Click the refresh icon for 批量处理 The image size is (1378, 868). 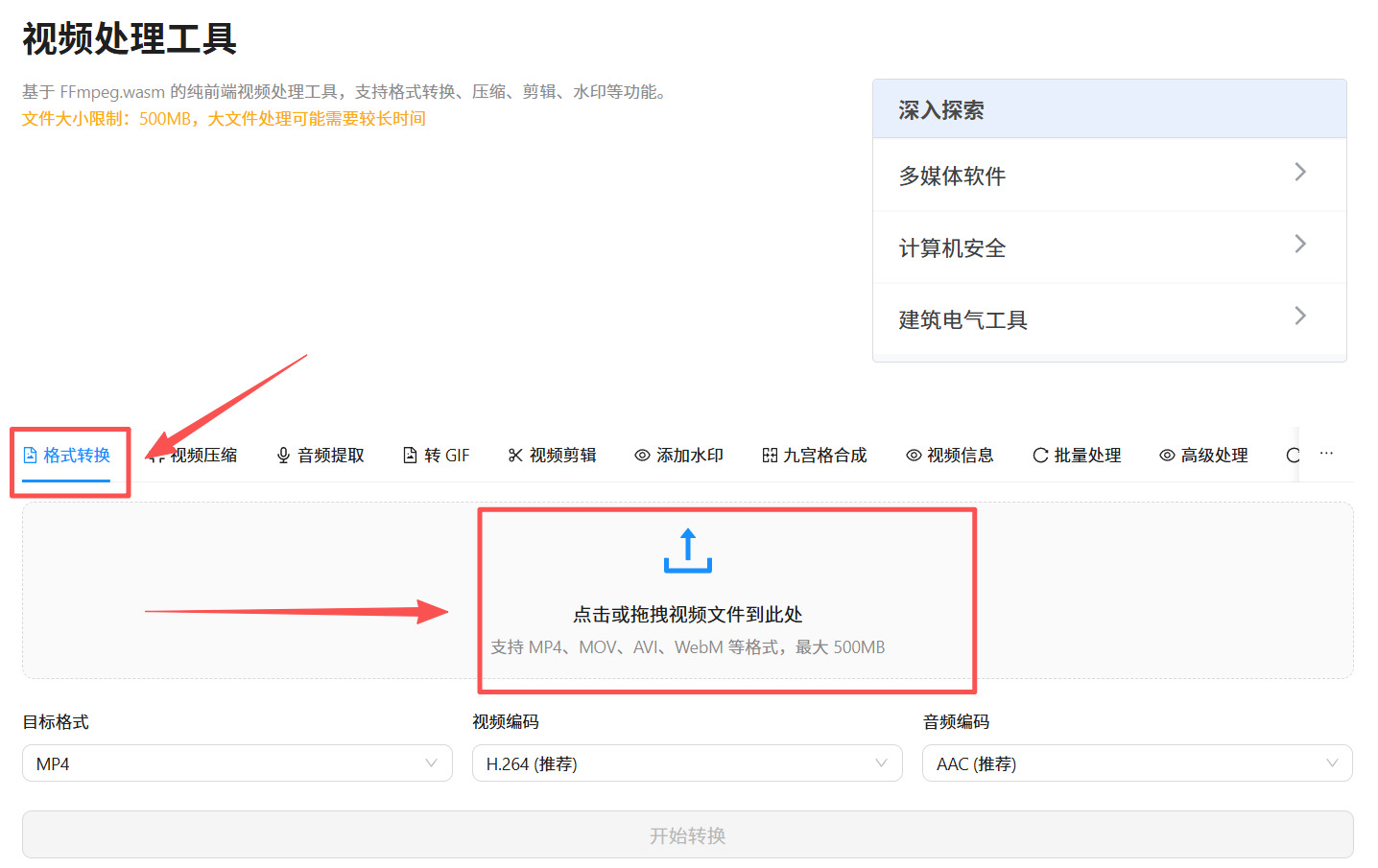(x=1040, y=456)
